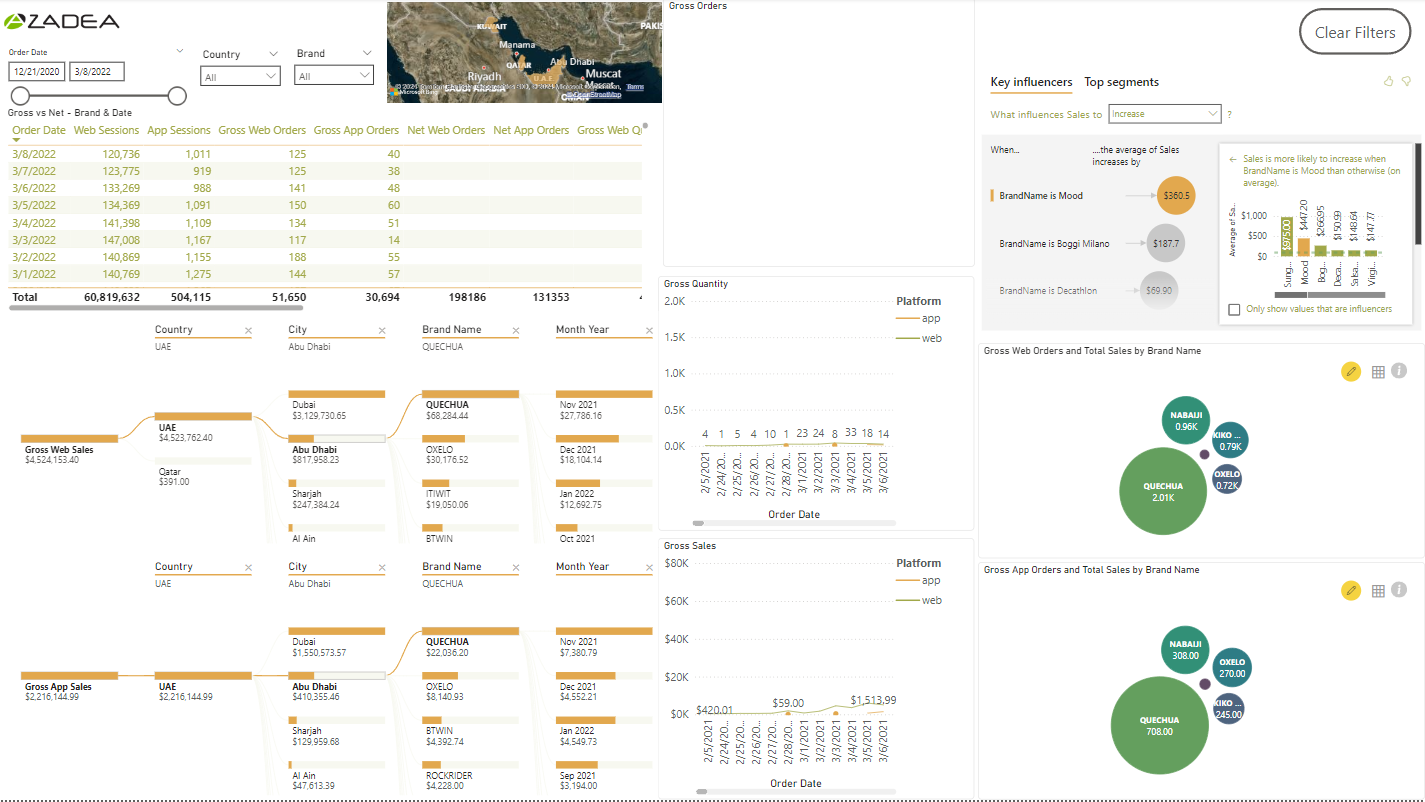Image resolution: width=1425 pixels, height=802 pixels.
Task: Remove City level from Gross Web Sales tree
Action: (x=381, y=330)
